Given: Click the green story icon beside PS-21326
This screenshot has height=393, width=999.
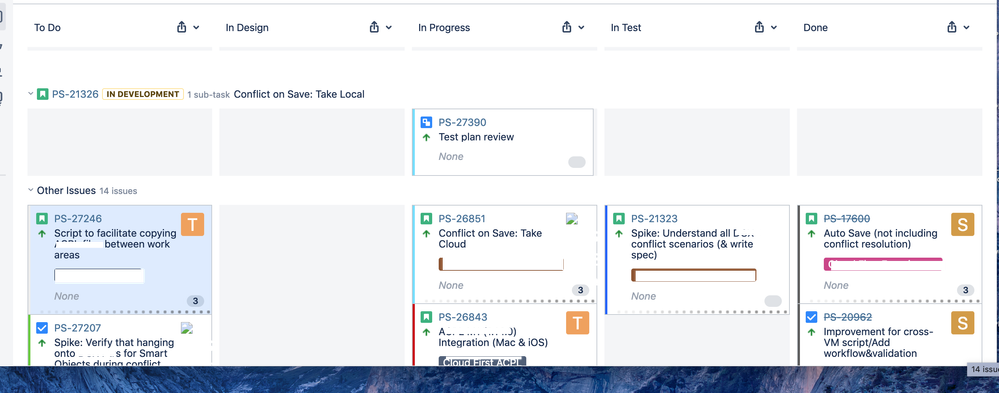Looking at the screenshot, I should [x=42, y=94].
